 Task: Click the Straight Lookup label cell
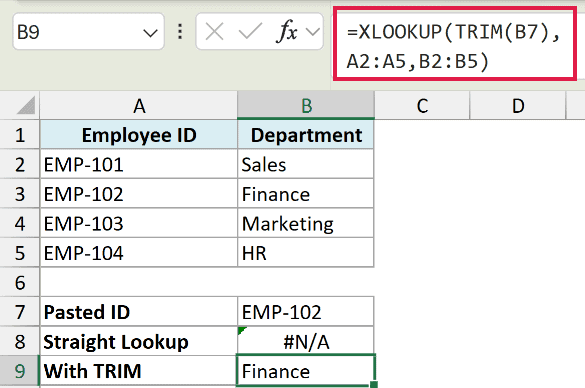pos(139,341)
